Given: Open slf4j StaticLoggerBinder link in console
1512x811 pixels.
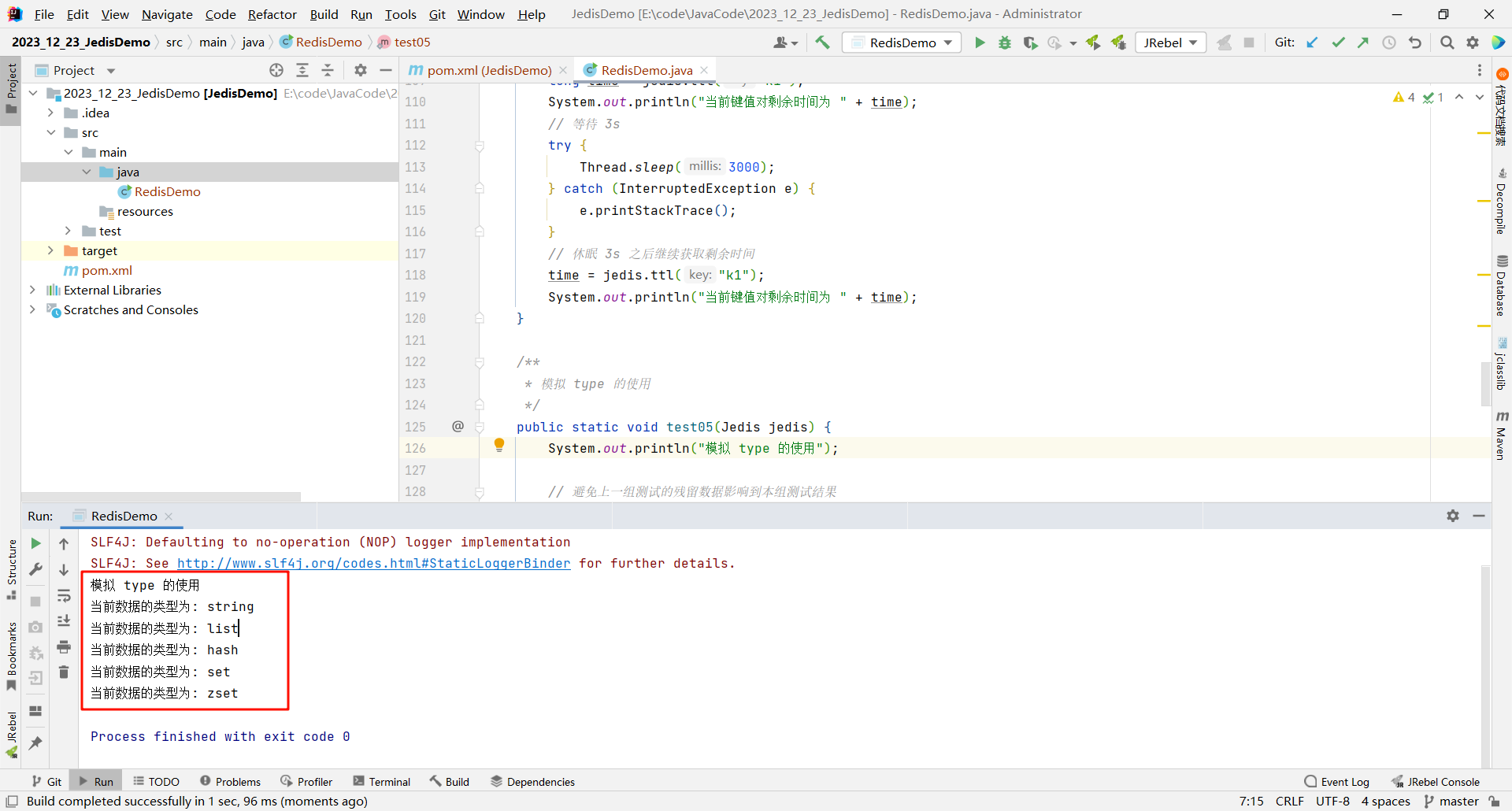Looking at the screenshot, I should coord(373,564).
